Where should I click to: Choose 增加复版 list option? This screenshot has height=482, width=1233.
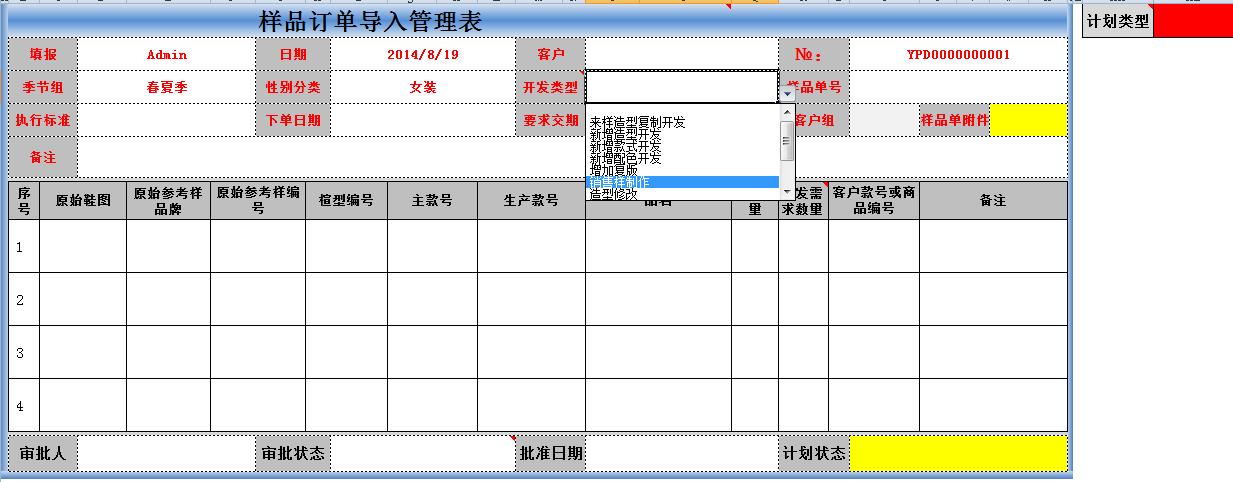(x=613, y=170)
